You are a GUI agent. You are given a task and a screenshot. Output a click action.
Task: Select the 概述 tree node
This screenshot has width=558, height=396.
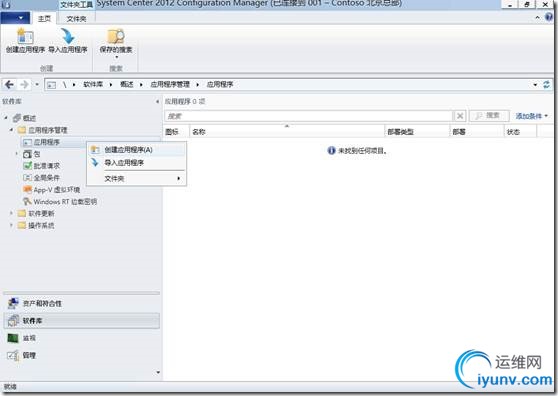click(29, 118)
